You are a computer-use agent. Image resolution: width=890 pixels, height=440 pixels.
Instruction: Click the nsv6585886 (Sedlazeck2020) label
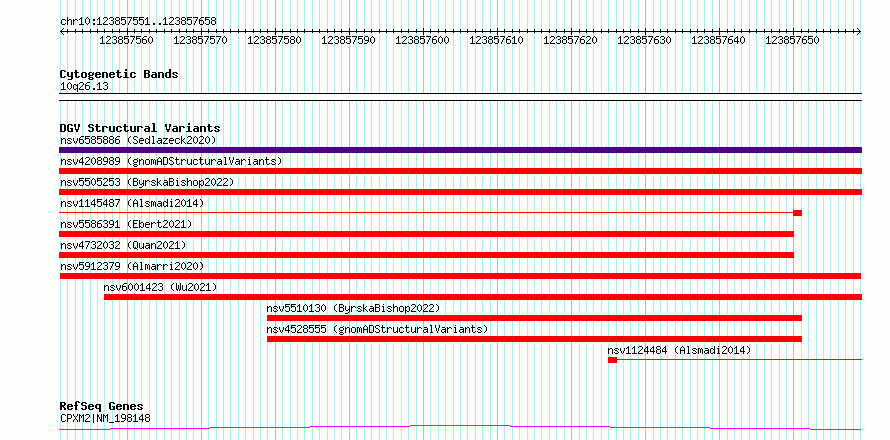click(x=138, y=140)
